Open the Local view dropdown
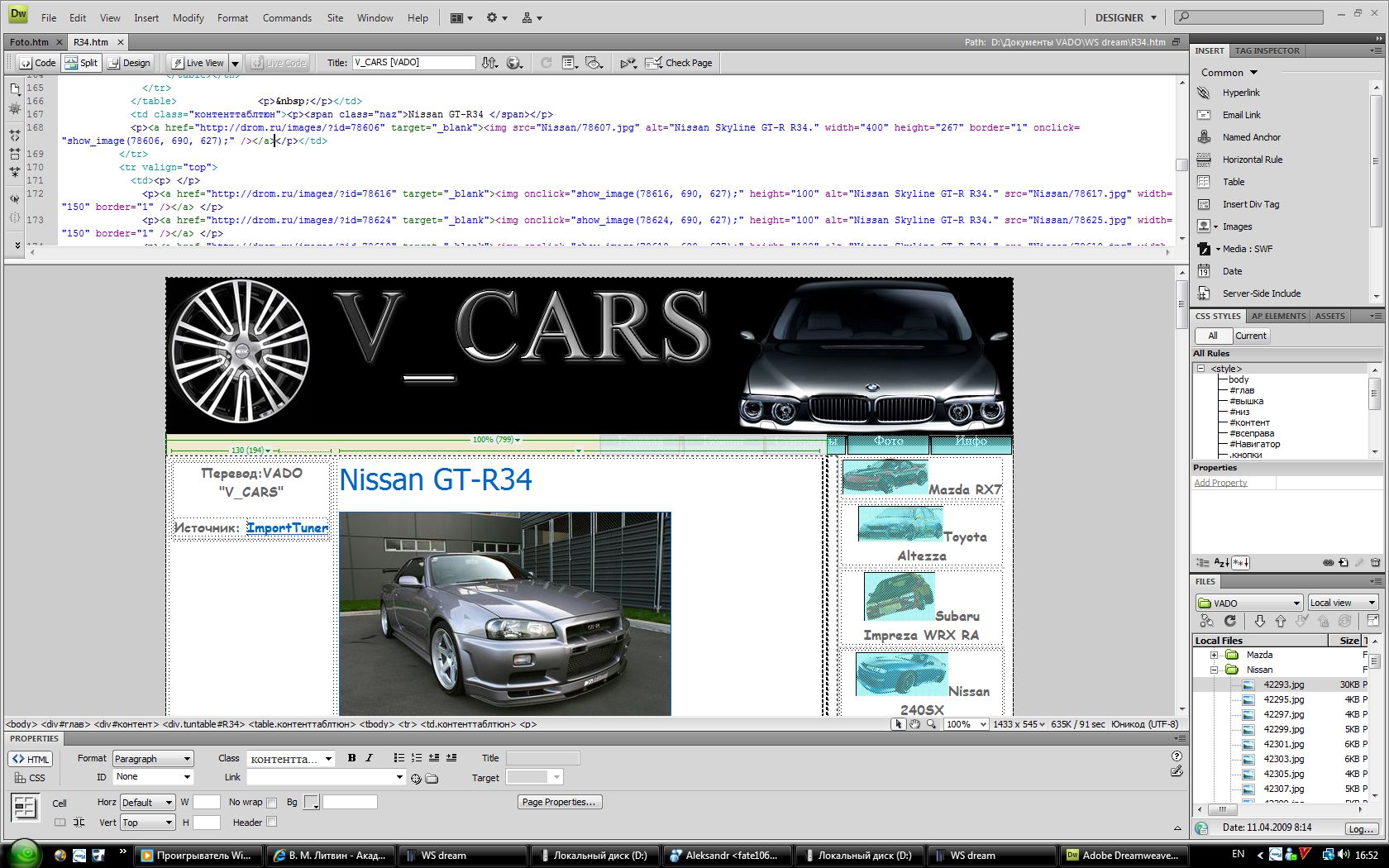The image size is (1389, 868). [1342, 603]
